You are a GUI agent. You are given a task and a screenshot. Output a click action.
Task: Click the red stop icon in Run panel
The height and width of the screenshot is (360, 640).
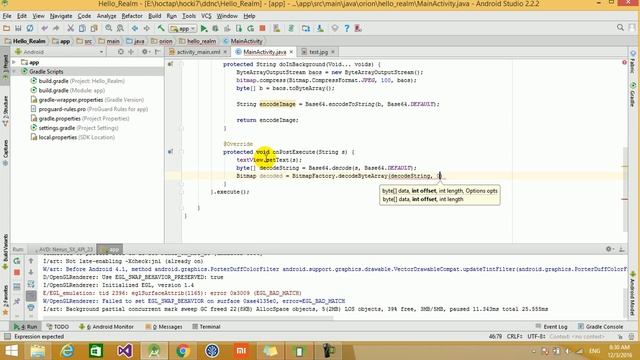coord(17,273)
